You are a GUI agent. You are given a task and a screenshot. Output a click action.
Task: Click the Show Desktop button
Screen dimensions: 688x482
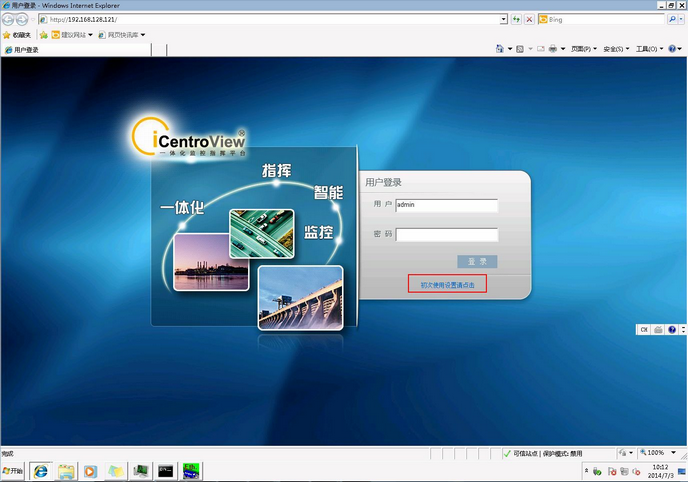pos(682,471)
